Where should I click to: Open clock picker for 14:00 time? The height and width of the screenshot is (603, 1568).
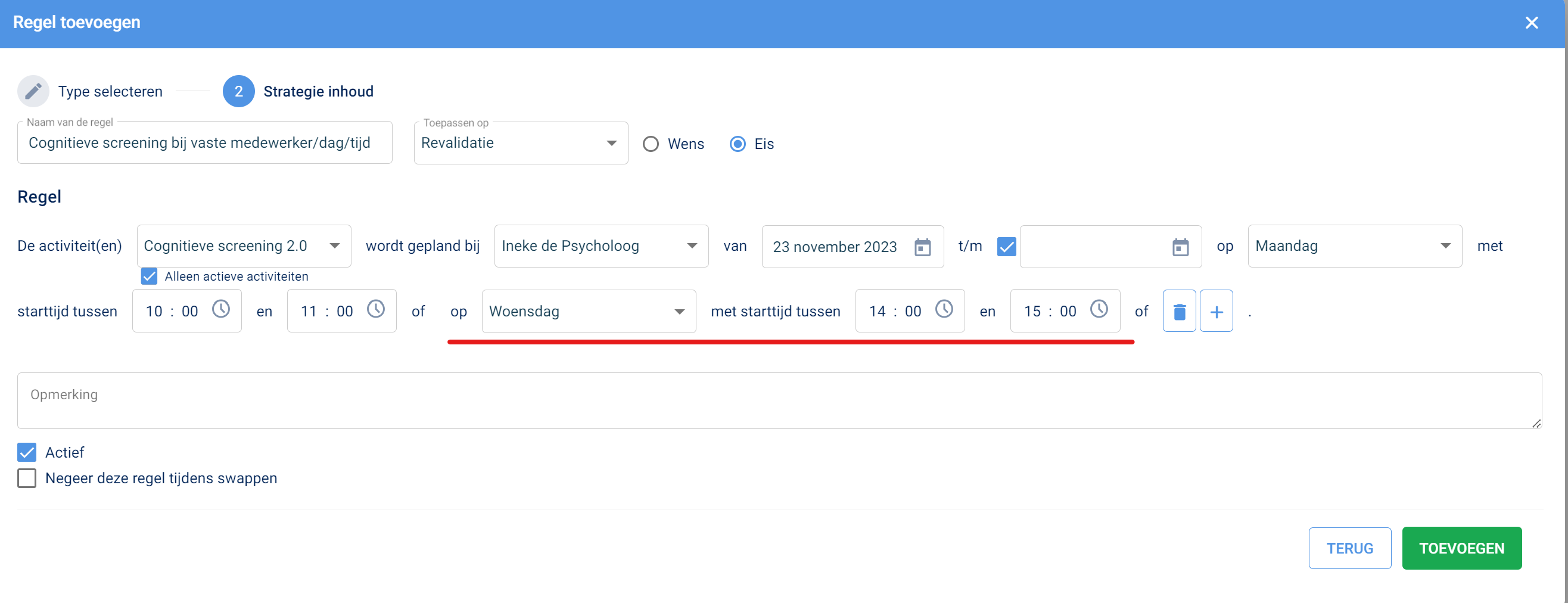(944, 309)
